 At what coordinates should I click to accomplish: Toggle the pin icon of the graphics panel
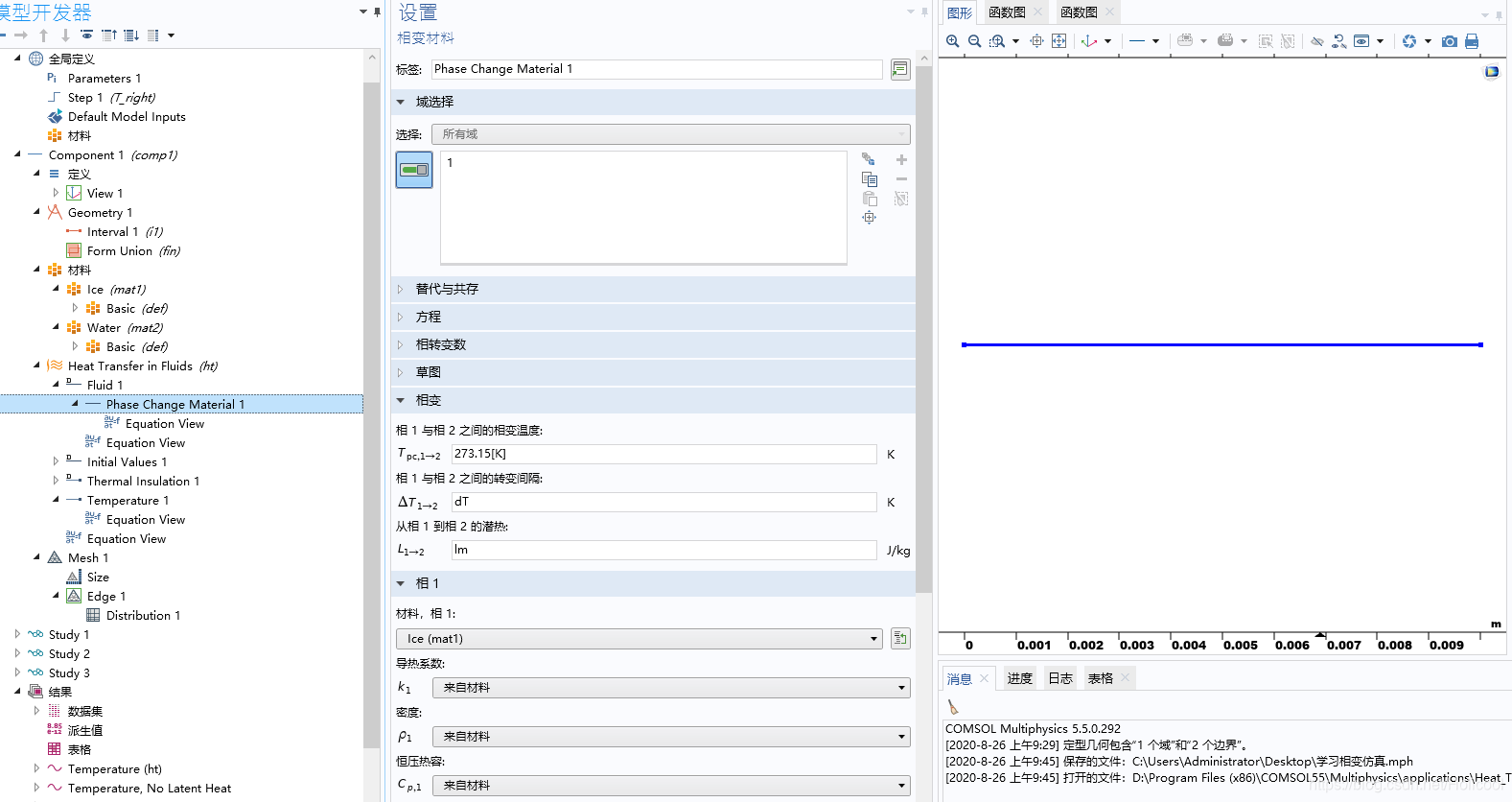(1500, 14)
